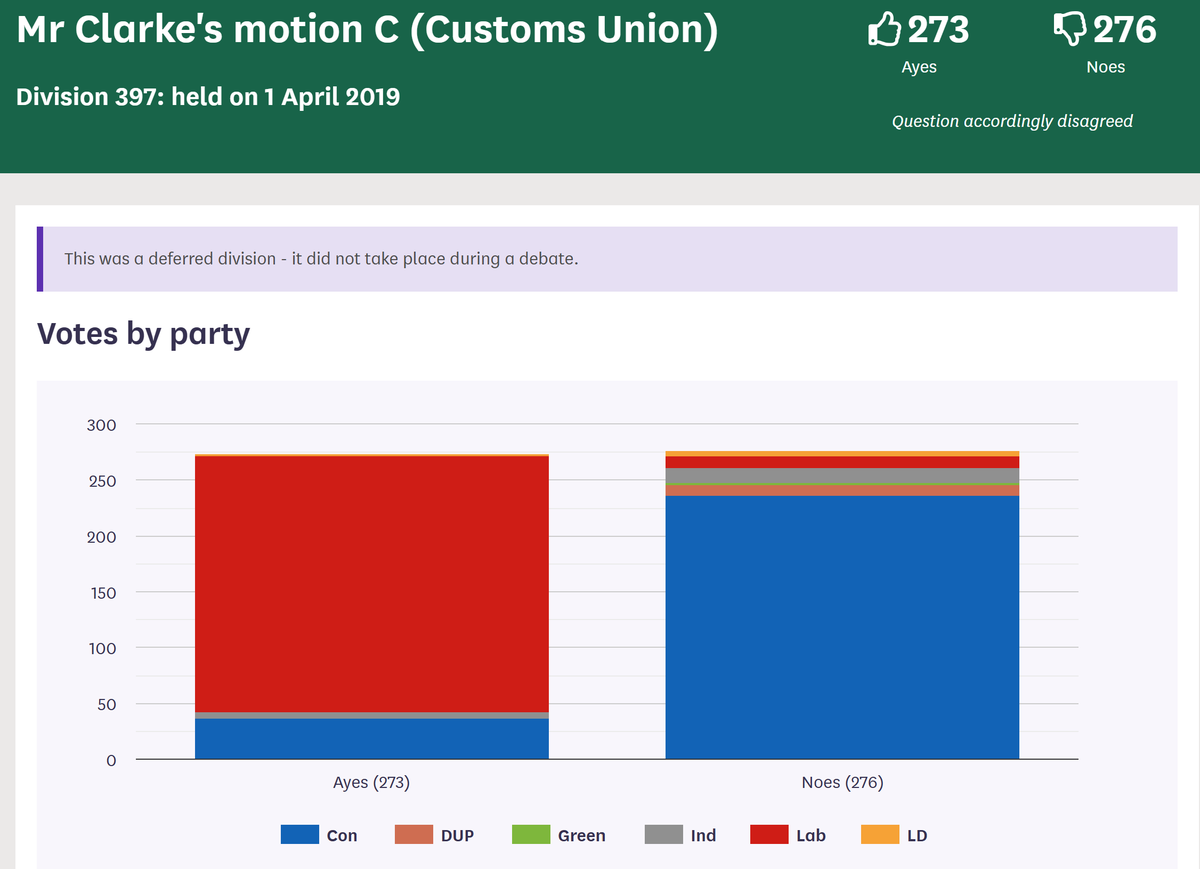This screenshot has width=1200, height=869.
Task: Click 'Division 397: held on 1 April 2019'
Action: 208,97
